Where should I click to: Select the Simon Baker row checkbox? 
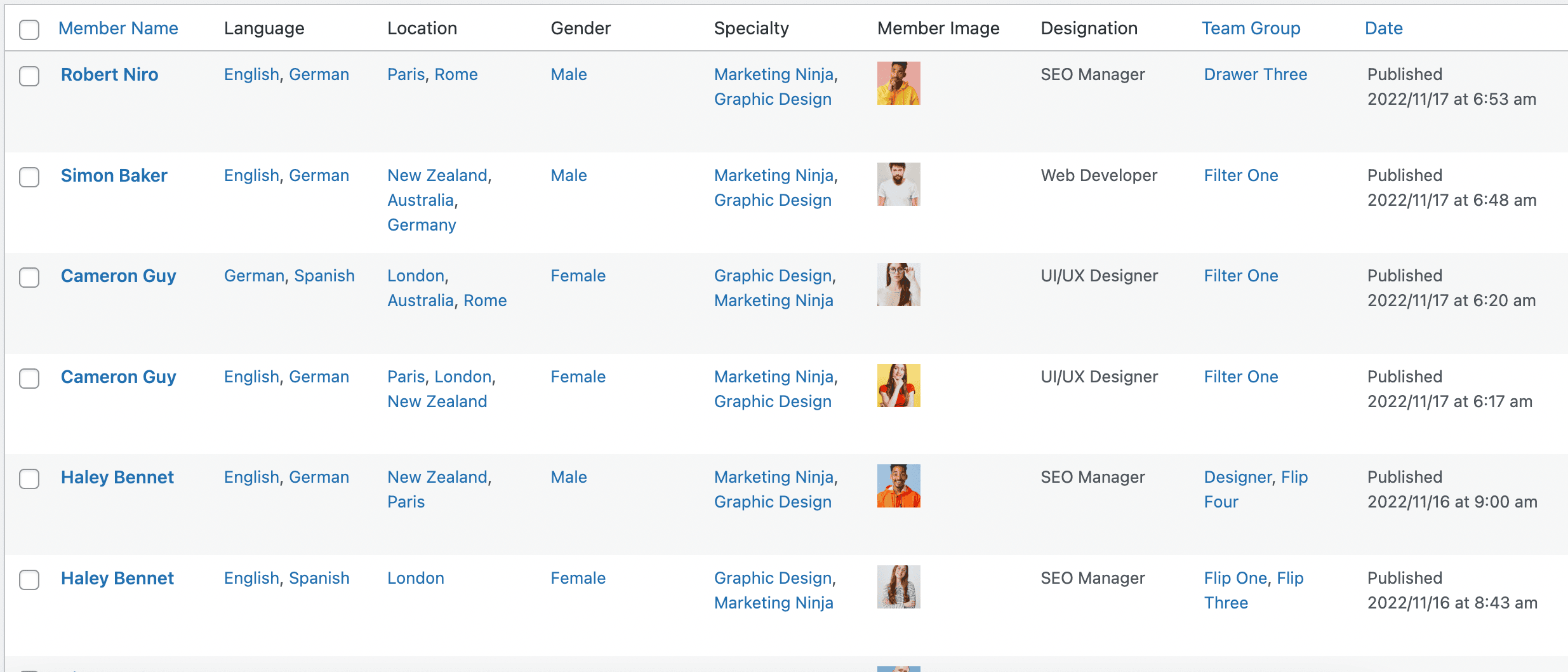coord(29,177)
